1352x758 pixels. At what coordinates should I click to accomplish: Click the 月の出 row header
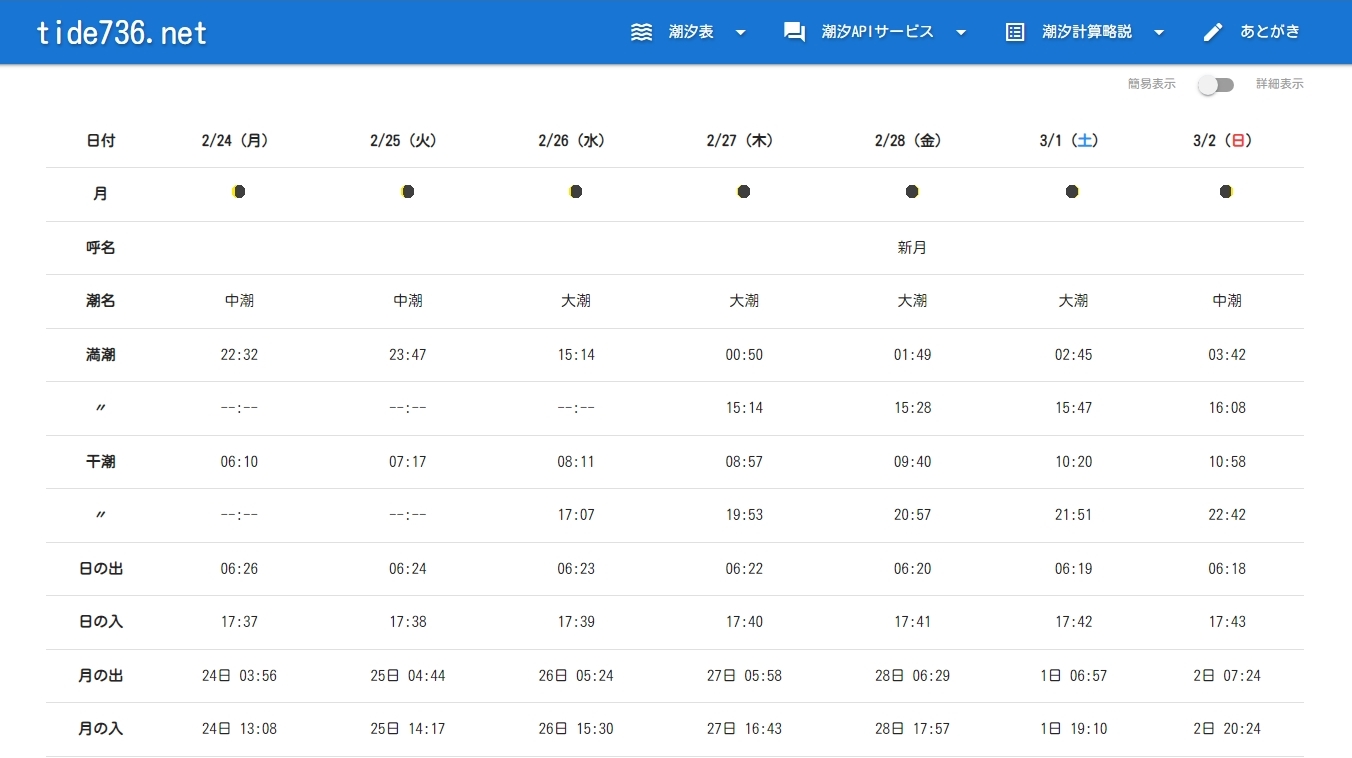(x=100, y=676)
